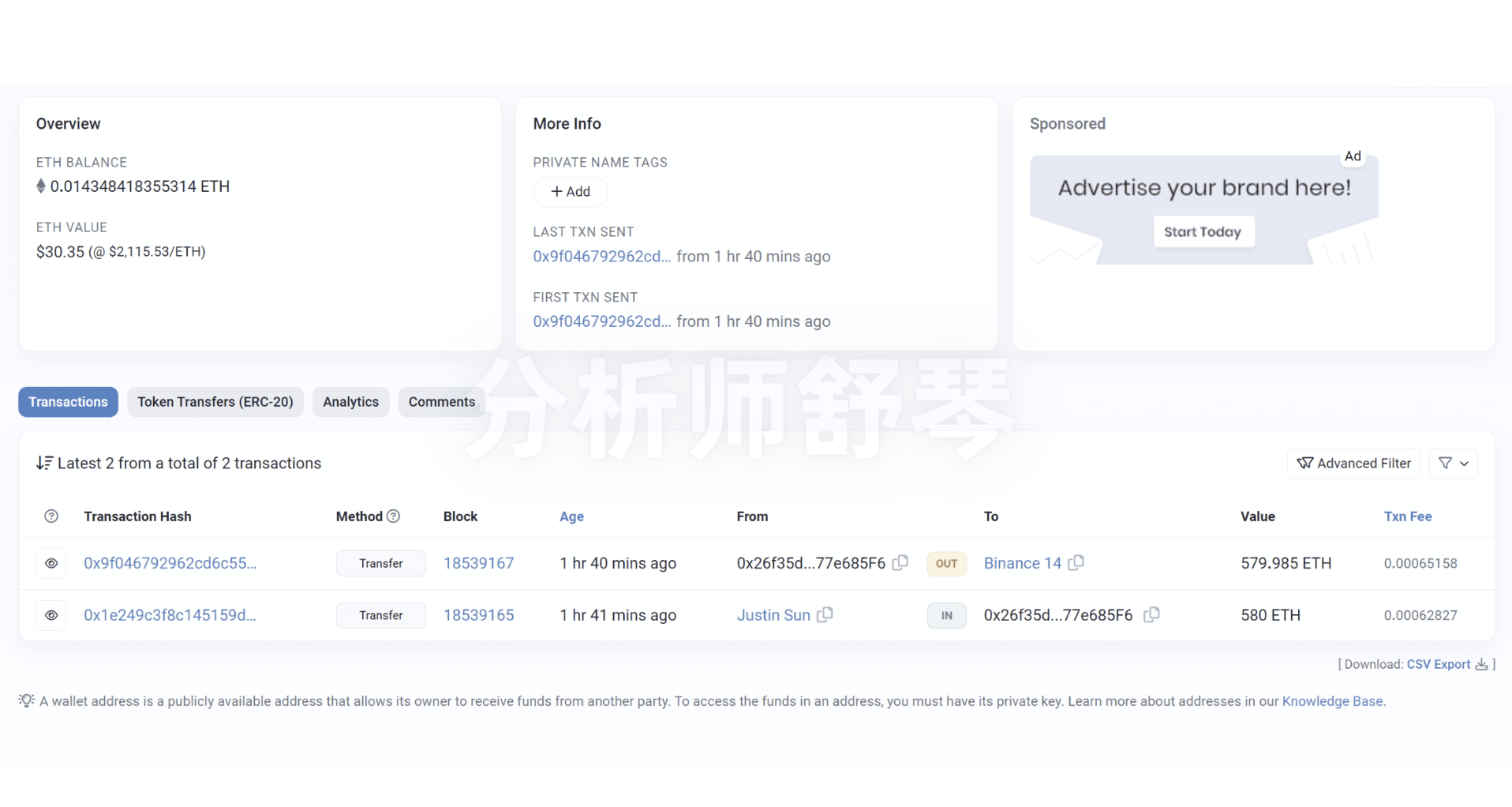Add a private name tag
The width and height of the screenshot is (1512, 807).
570,191
